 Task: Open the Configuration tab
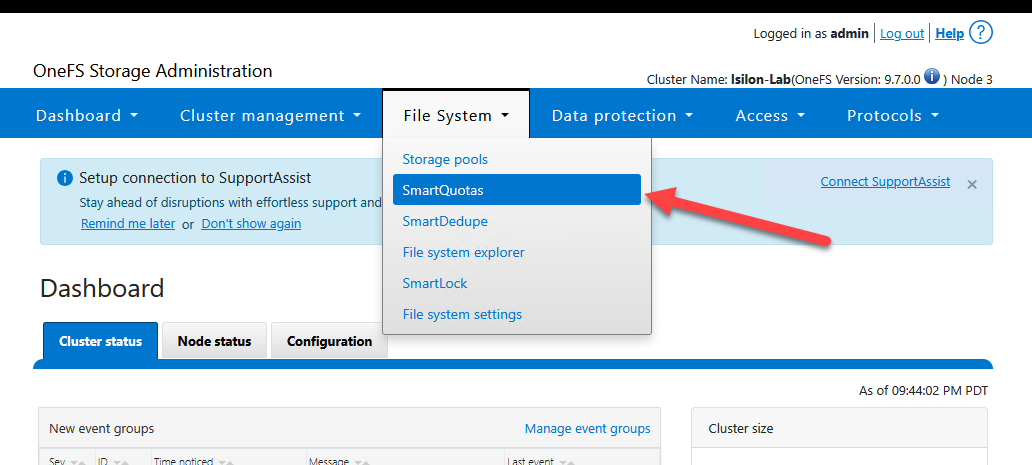329,341
